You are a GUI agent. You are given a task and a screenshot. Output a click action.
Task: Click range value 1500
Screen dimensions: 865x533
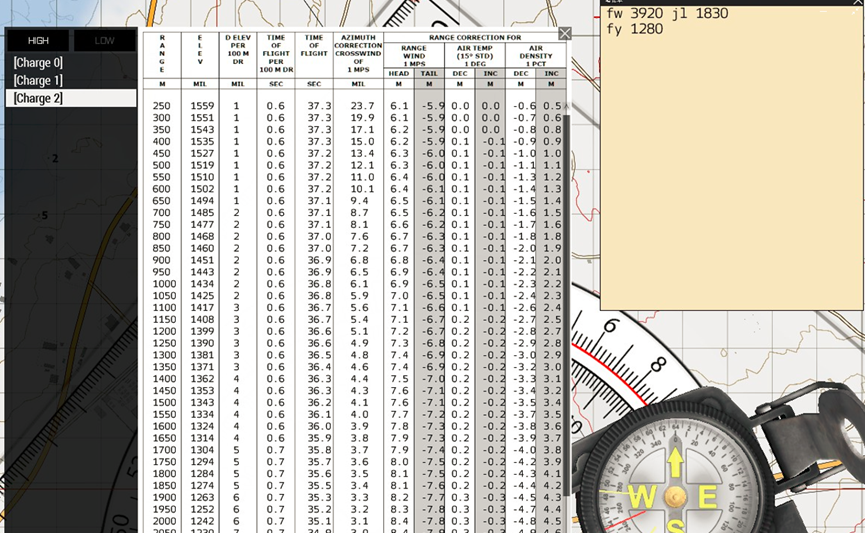(x=164, y=402)
